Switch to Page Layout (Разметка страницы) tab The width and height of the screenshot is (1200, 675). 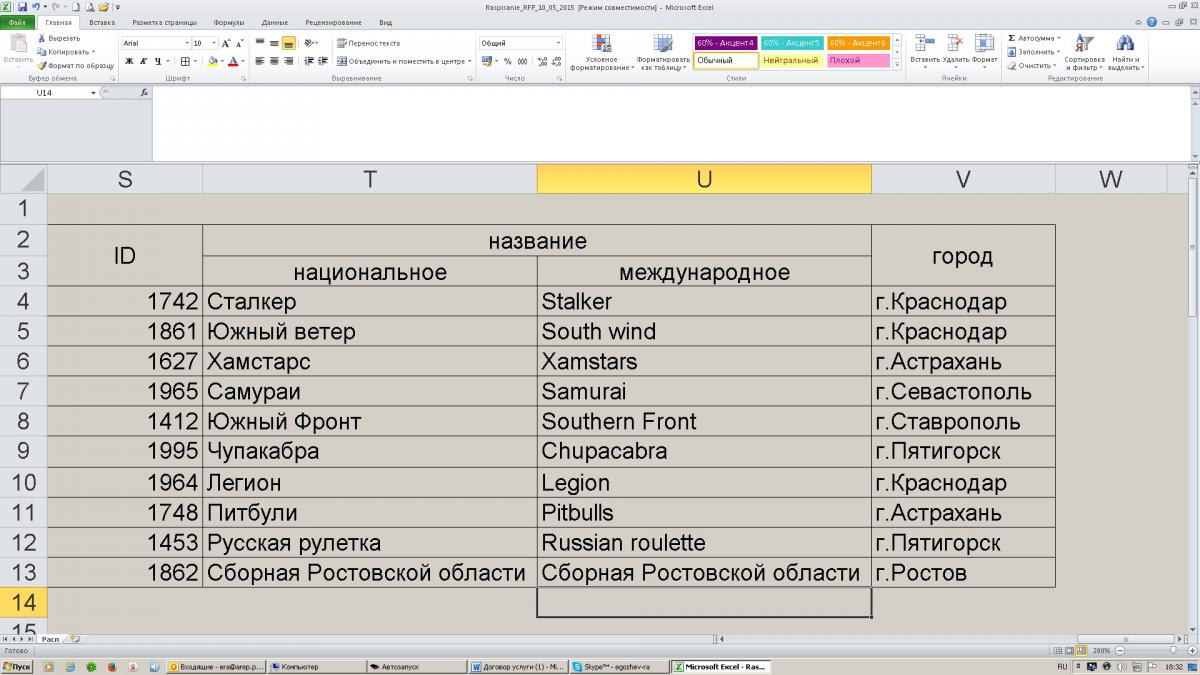(x=164, y=21)
